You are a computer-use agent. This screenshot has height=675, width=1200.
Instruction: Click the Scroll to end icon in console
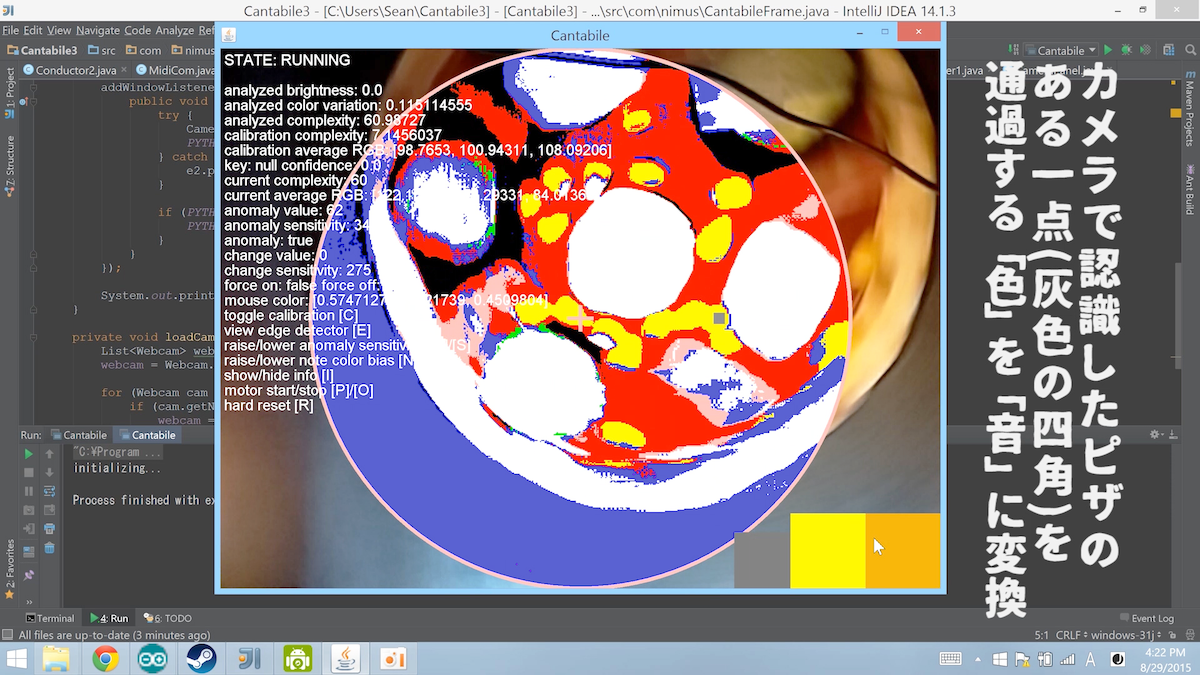tap(49, 510)
